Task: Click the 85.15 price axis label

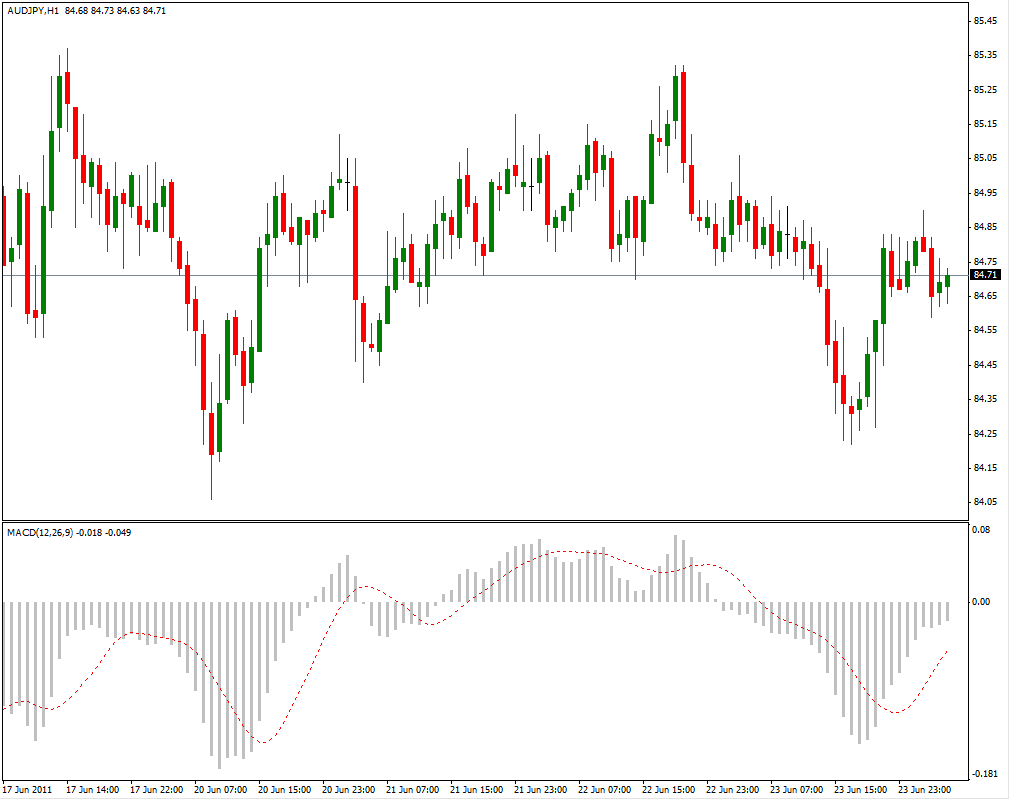Action: (x=985, y=124)
